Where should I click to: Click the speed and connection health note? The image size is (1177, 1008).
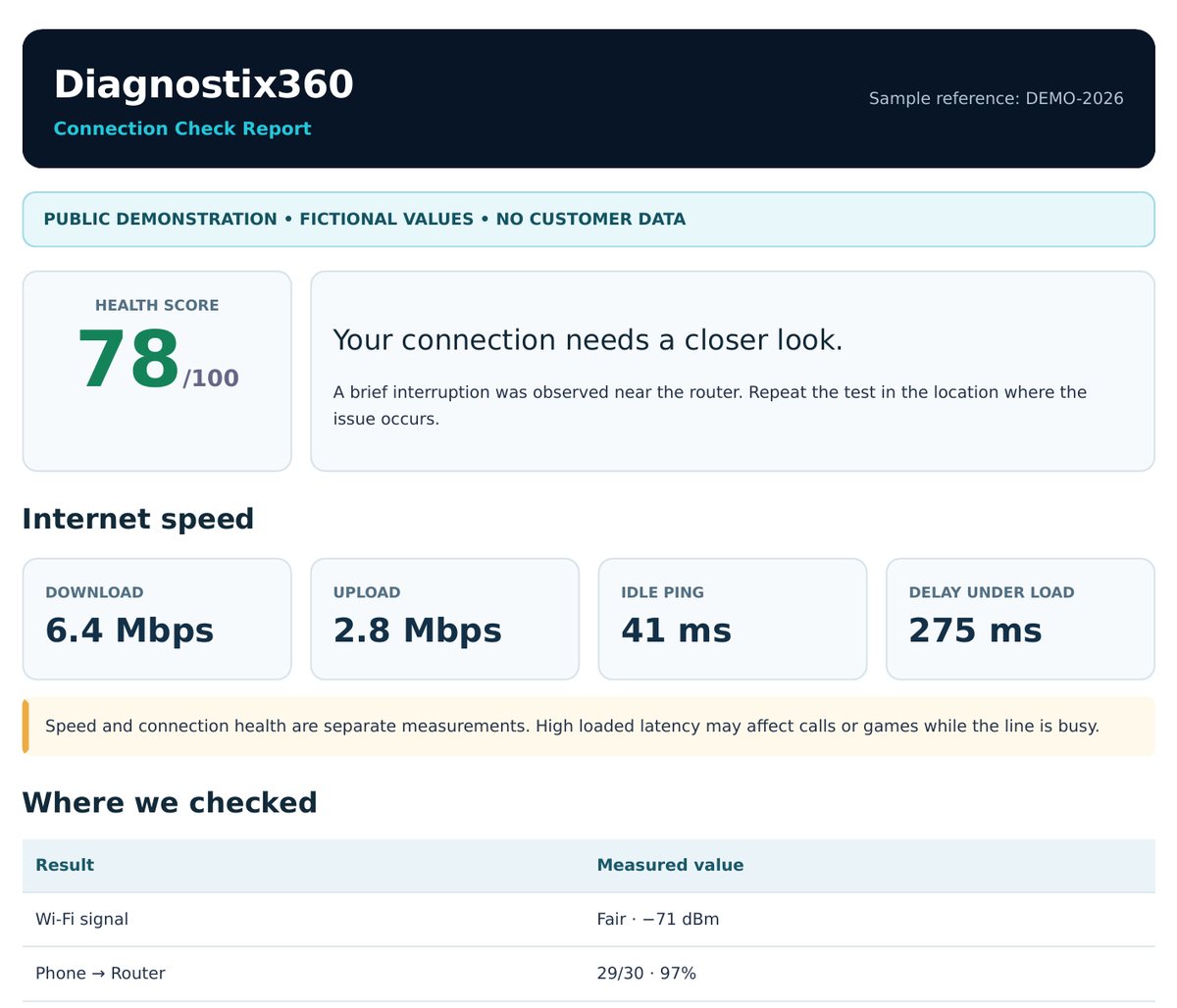coord(588,726)
